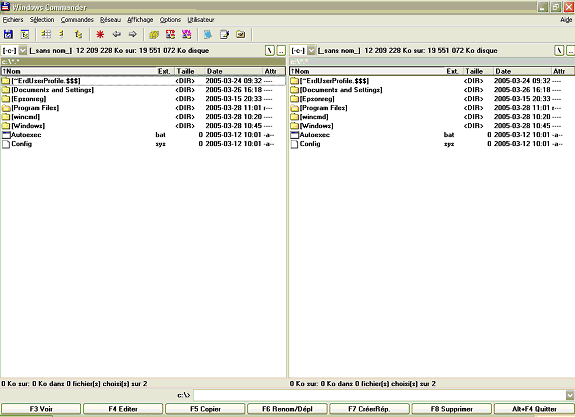Go back using the left arrow icon

[117, 34]
